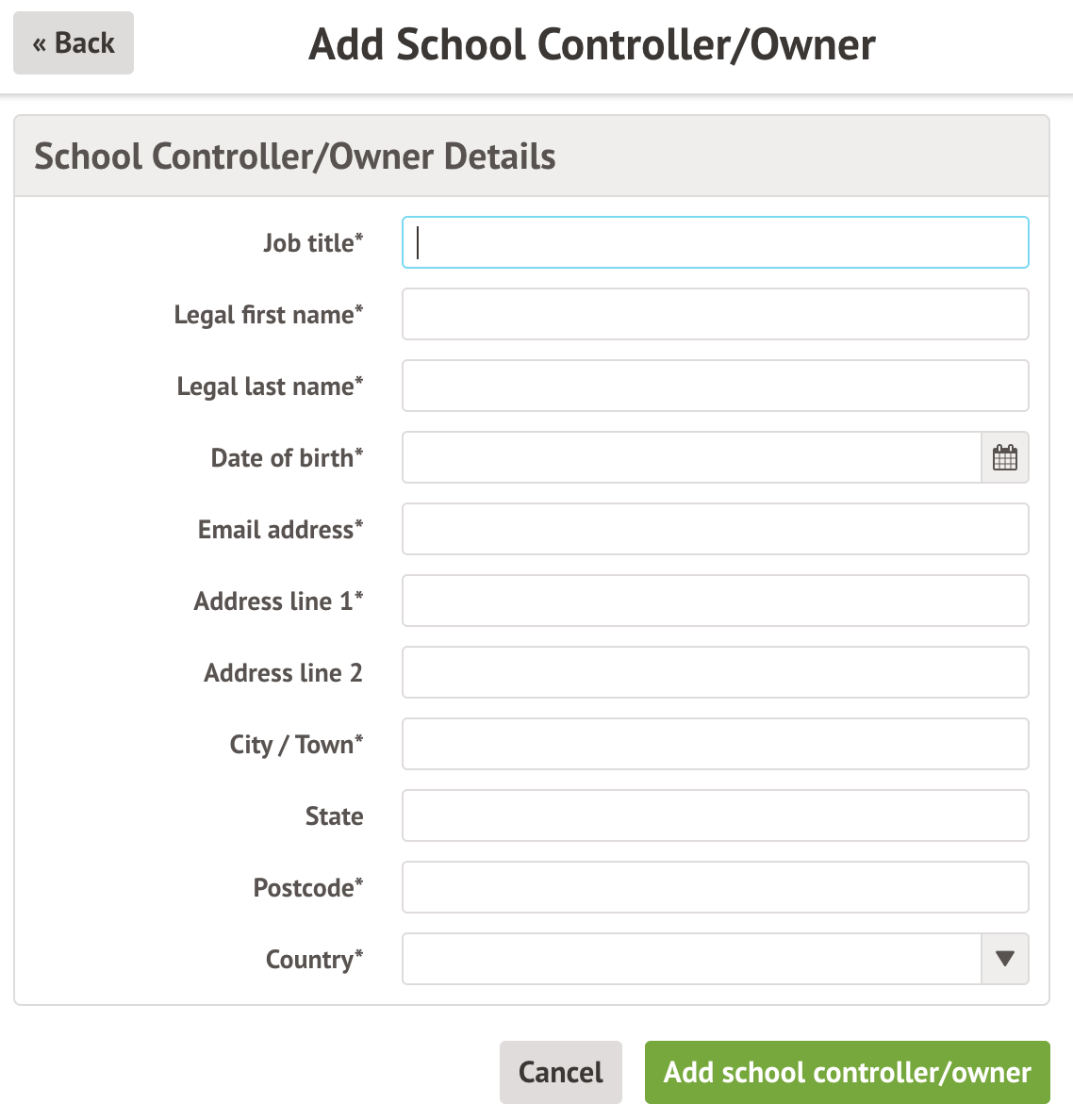Click into the Legal first name field
Screen dimensions: 1073x1120
point(715,315)
